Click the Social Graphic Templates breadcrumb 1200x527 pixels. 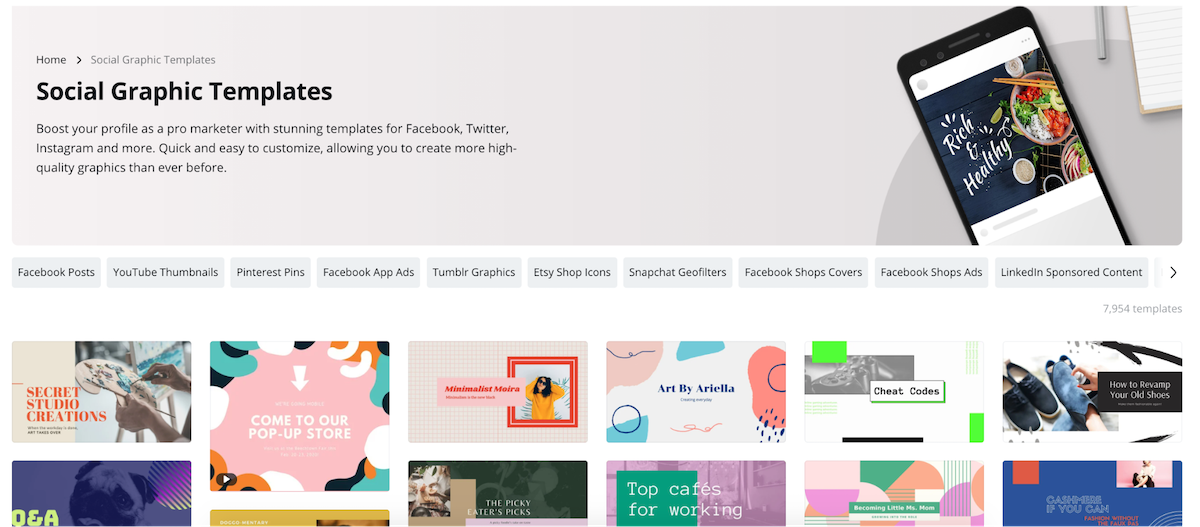[153, 60]
